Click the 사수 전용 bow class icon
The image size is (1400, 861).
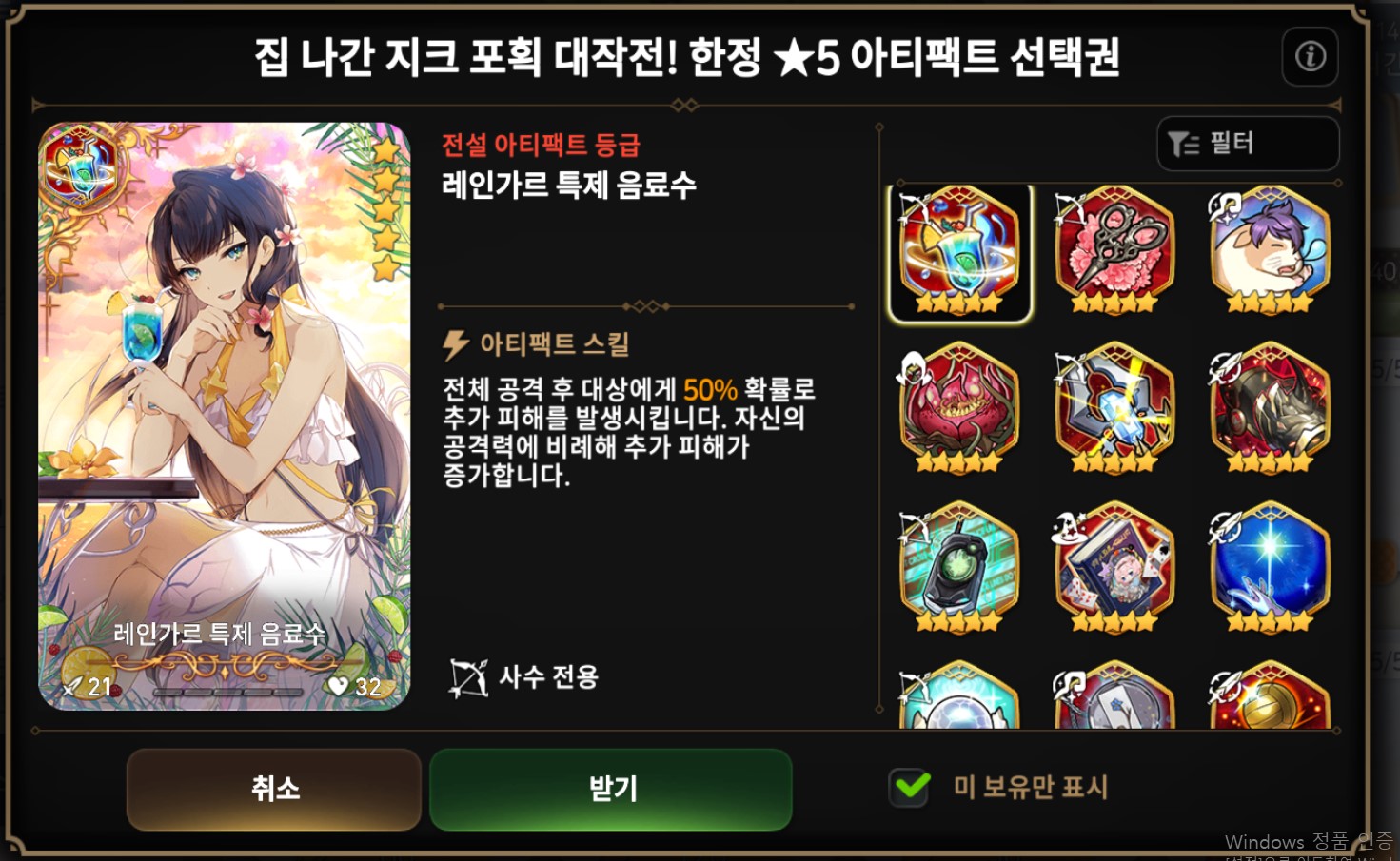pyautogui.click(x=468, y=677)
